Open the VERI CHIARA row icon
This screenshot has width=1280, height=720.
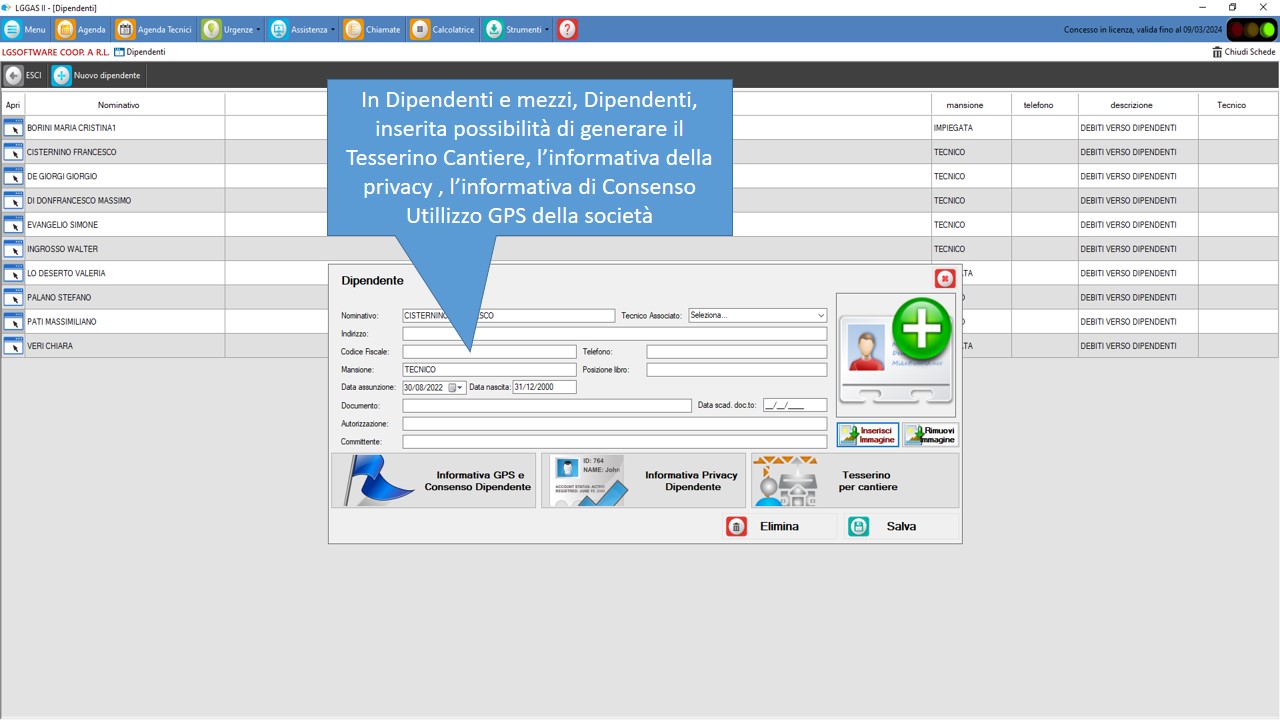pyautogui.click(x=13, y=346)
